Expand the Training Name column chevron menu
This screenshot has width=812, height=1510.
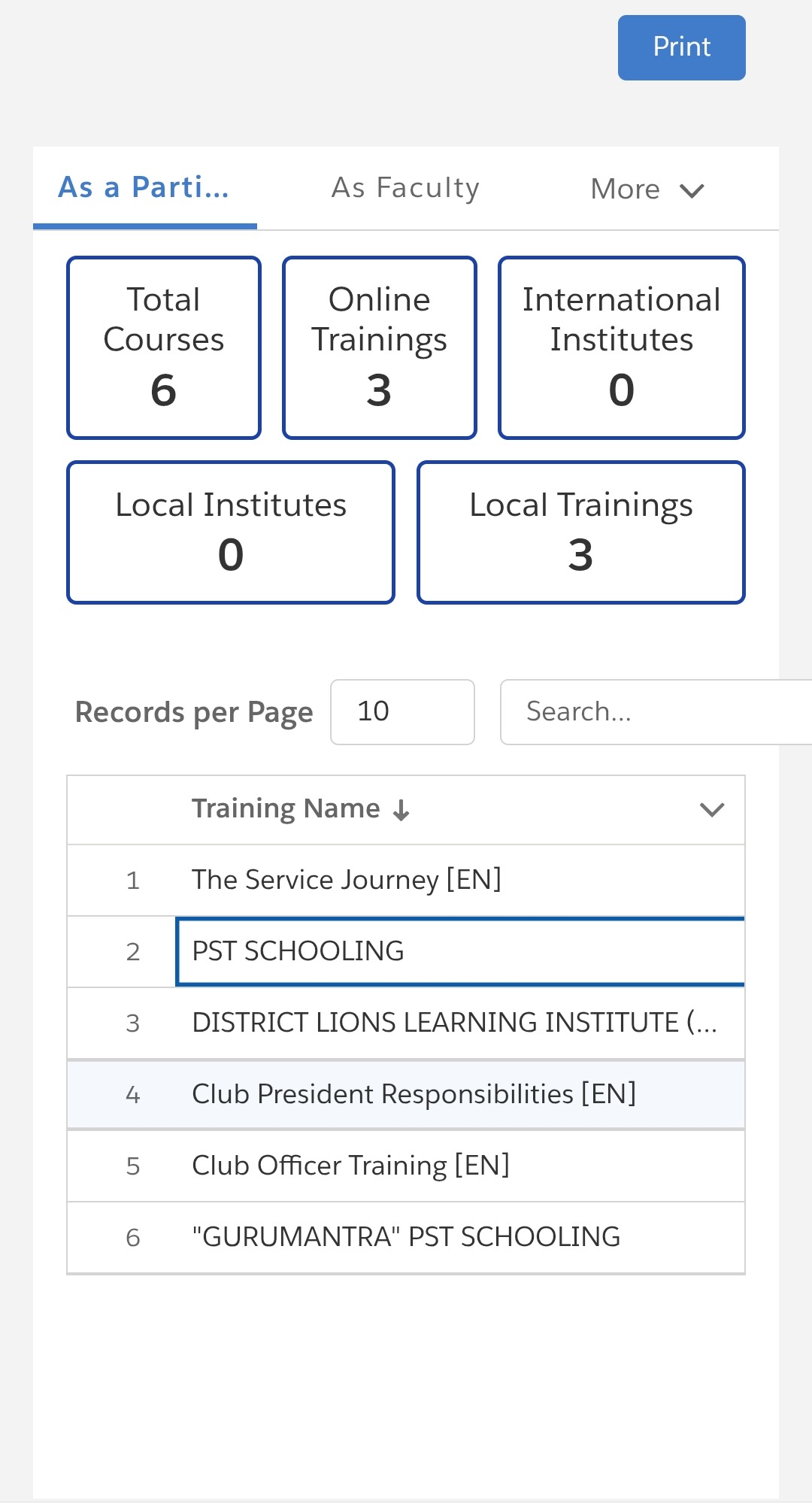711,810
